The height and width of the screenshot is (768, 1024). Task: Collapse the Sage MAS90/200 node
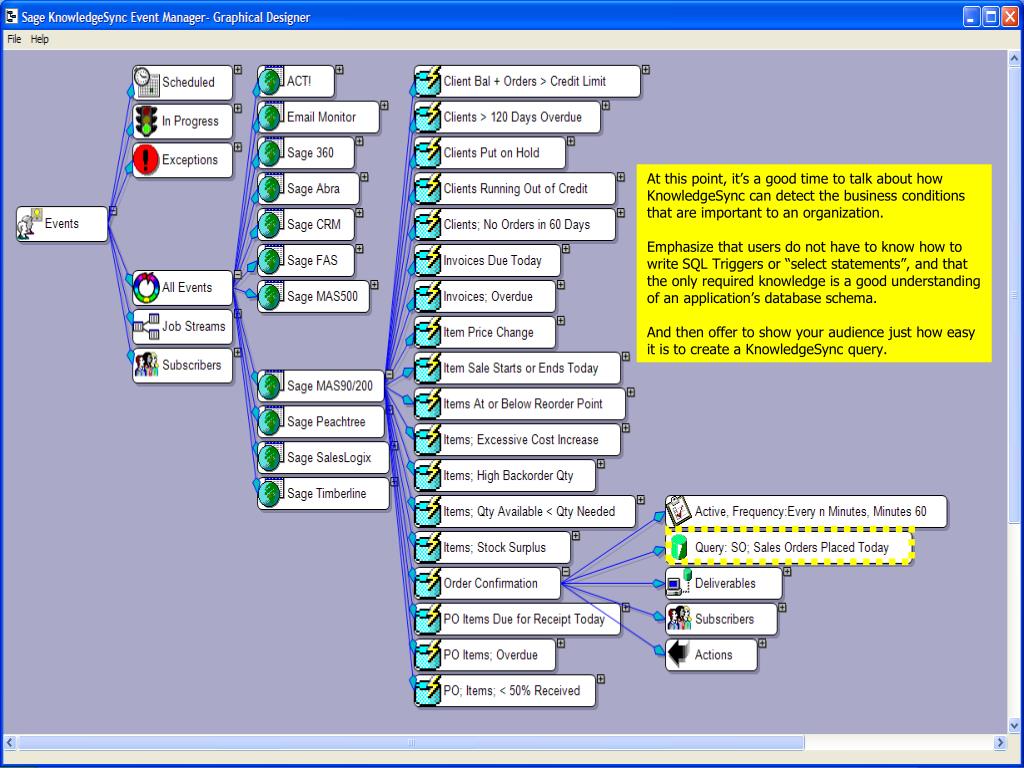[x=389, y=375]
